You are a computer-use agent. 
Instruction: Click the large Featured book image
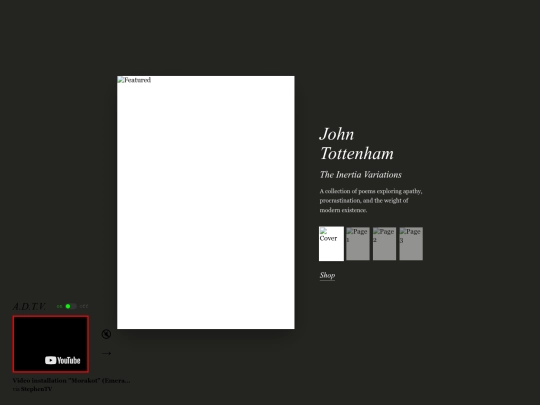click(x=206, y=202)
